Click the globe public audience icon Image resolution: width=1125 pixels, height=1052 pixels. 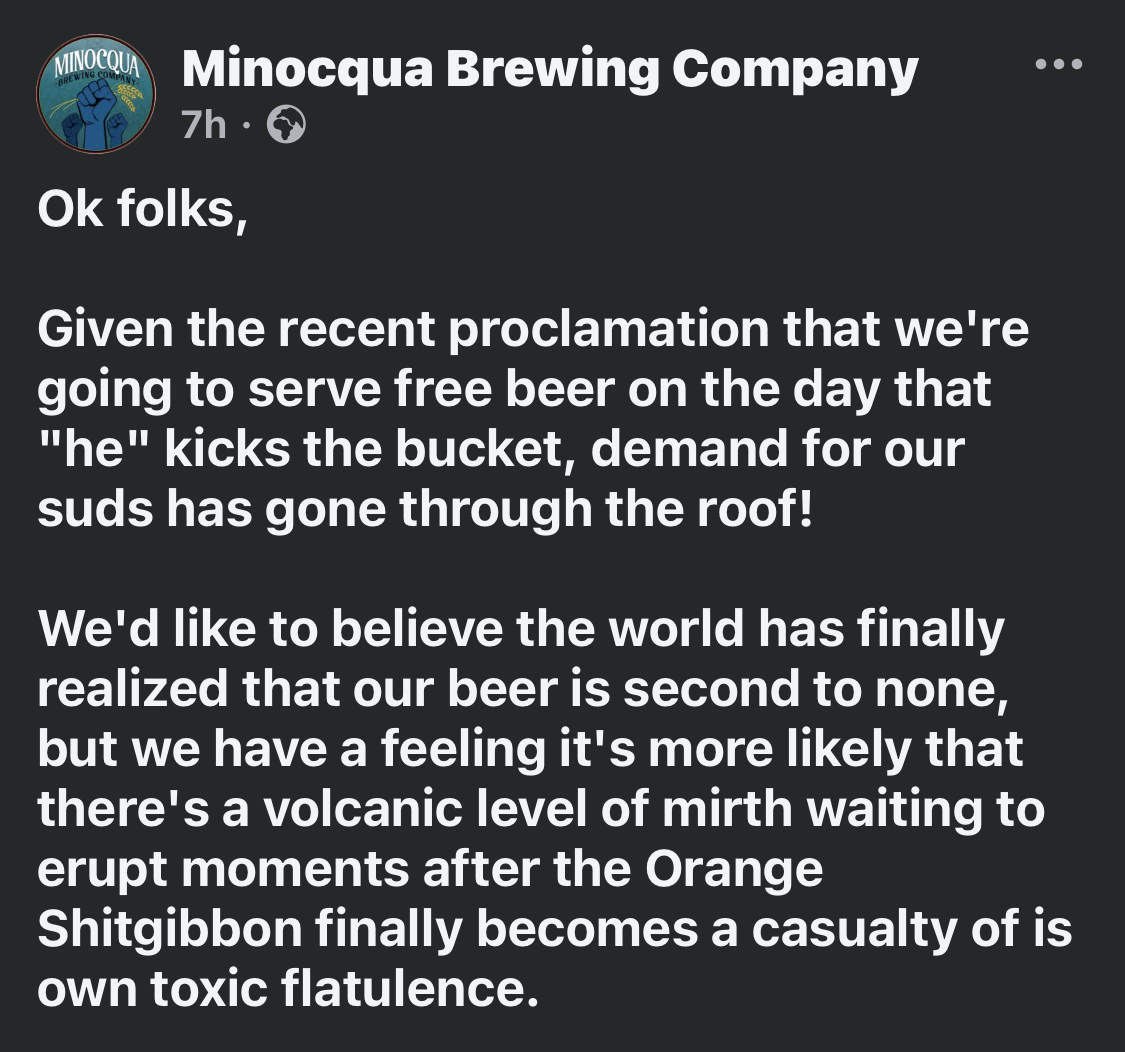286,125
